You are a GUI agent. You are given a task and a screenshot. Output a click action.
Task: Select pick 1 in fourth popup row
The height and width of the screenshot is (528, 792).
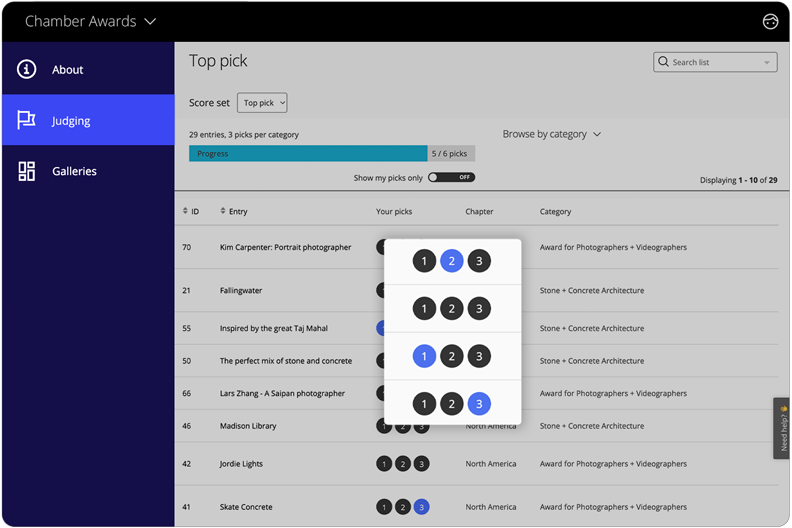[x=424, y=404]
